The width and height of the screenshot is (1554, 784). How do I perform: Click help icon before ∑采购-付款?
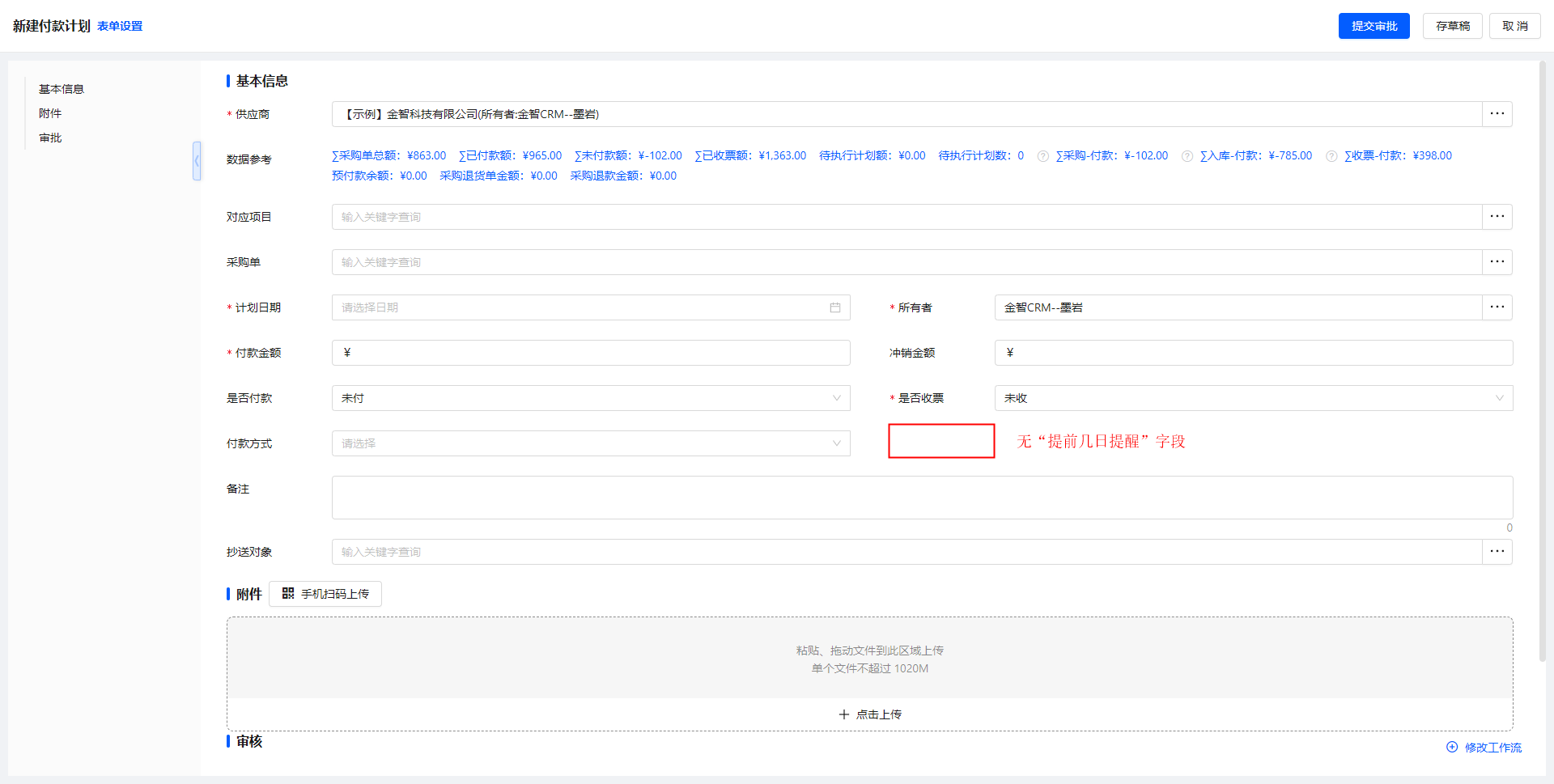pos(1042,156)
